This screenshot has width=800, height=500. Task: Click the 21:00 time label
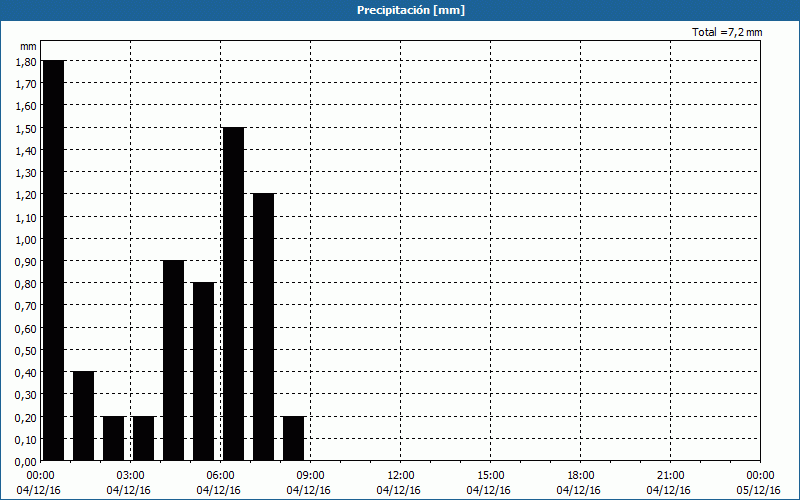(x=670, y=476)
